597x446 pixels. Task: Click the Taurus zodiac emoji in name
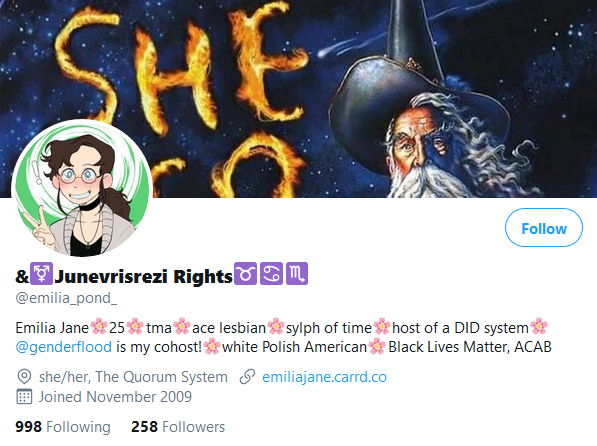point(246,273)
